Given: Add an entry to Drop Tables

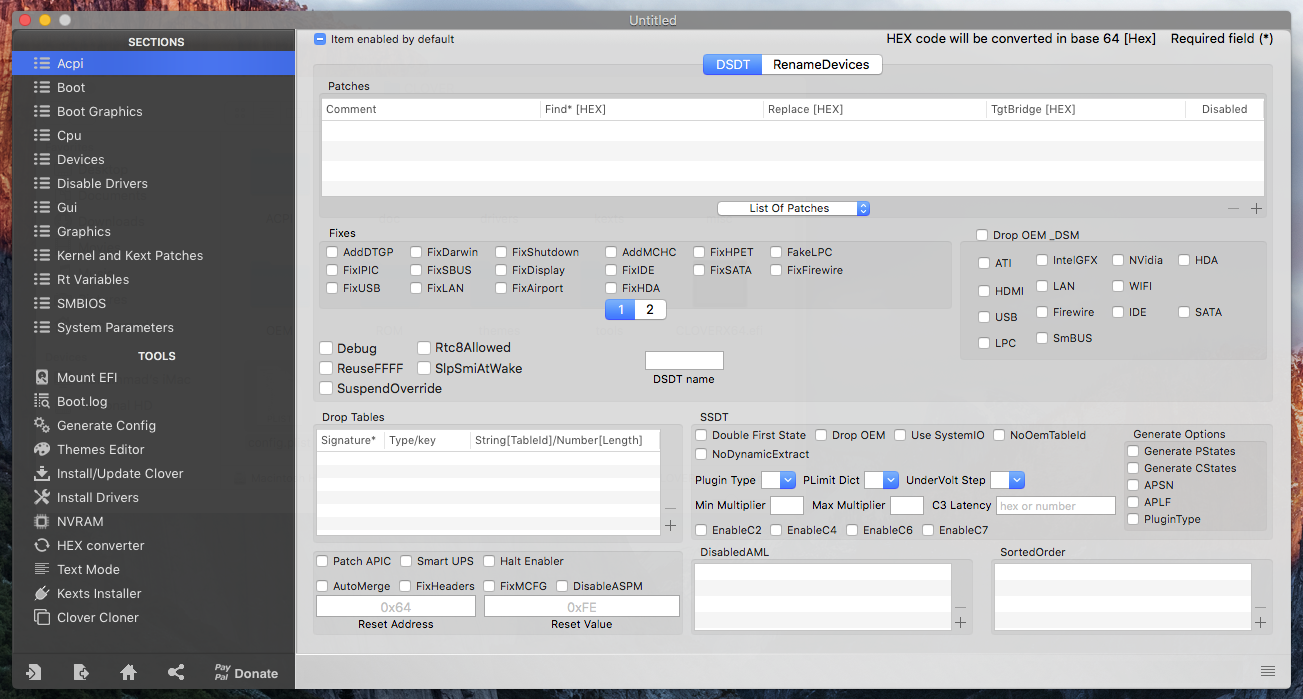Looking at the screenshot, I should (x=670, y=526).
